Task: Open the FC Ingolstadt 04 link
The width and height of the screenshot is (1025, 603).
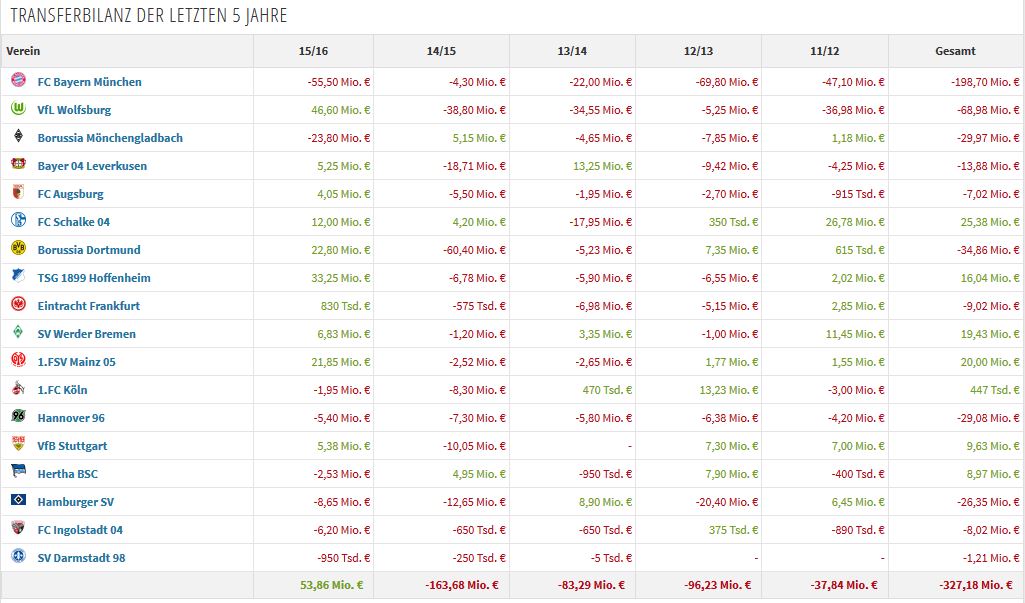Action: 80,530
